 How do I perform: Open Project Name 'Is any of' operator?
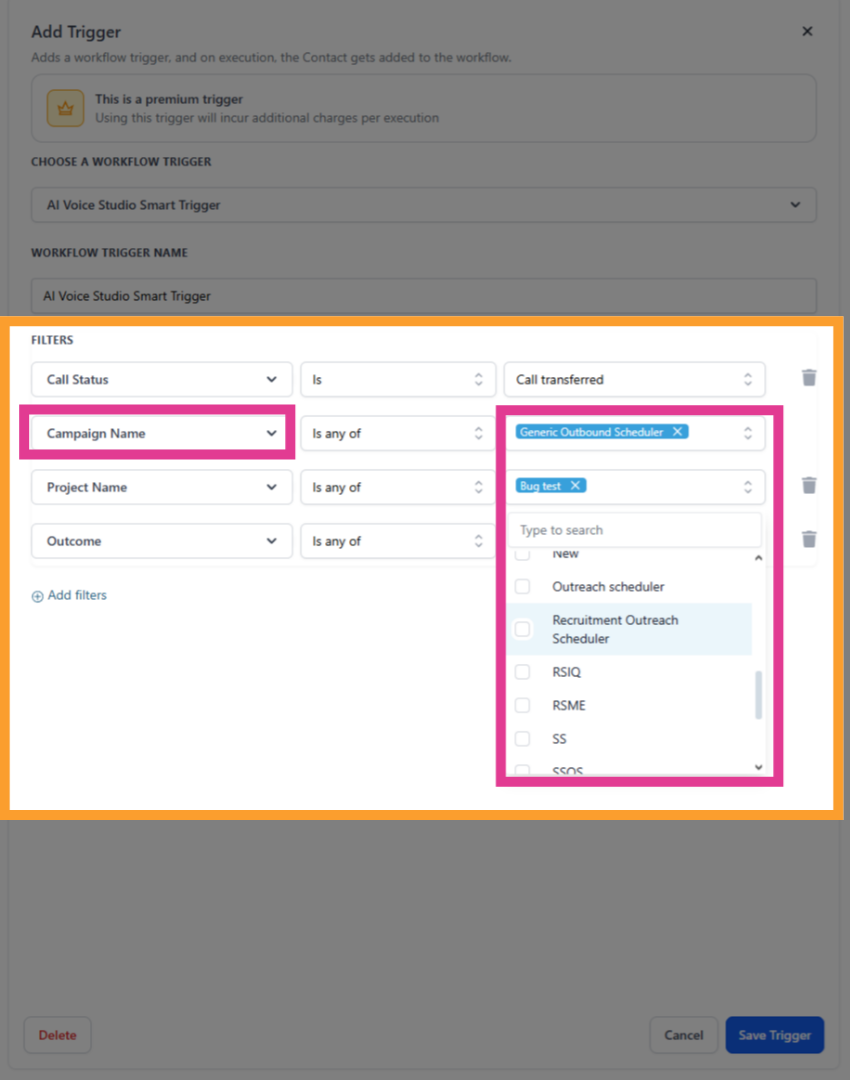(x=397, y=487)
